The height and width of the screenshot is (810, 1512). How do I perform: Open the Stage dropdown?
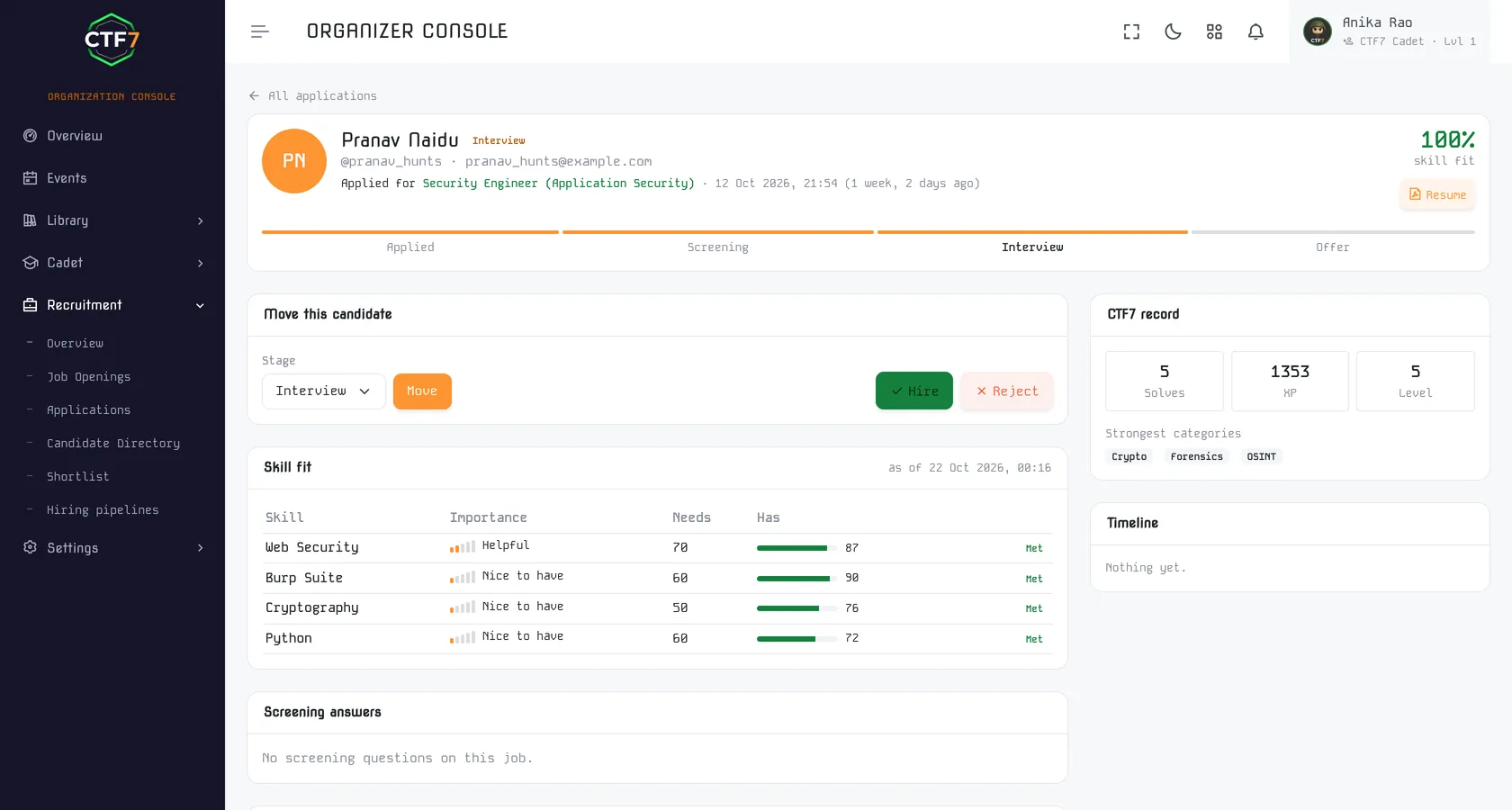click(324, 391)
